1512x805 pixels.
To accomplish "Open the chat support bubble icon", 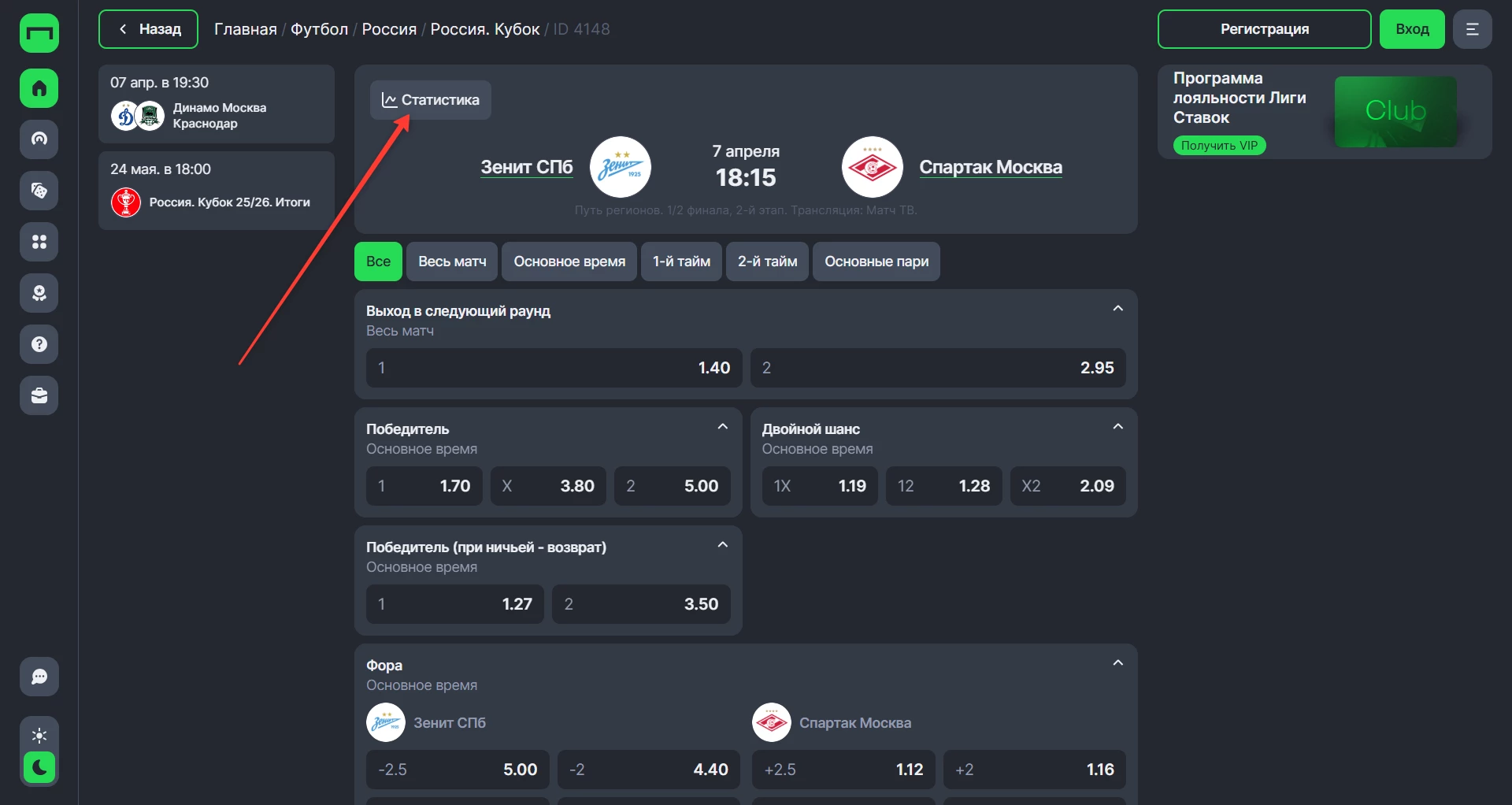I will 39,677.
